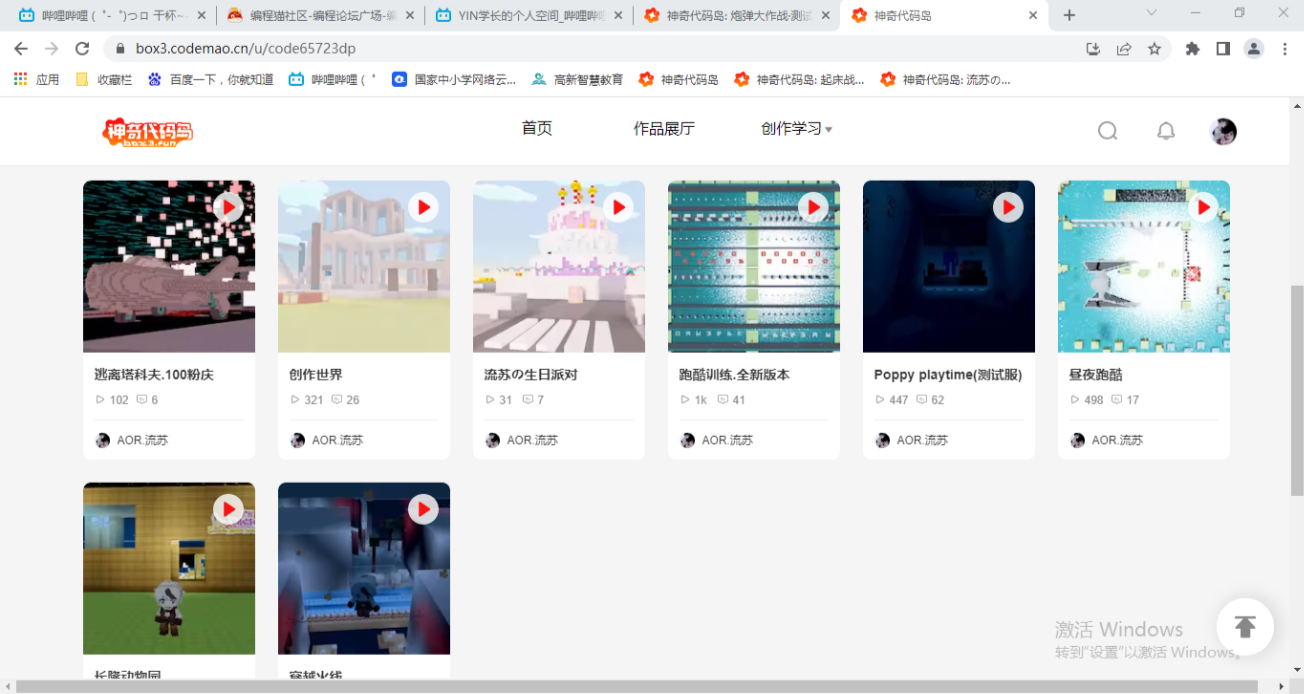This screenshot has width=1304, height=694.
Task: Click the back-to-top arrow button
Action: point(1245,627)
